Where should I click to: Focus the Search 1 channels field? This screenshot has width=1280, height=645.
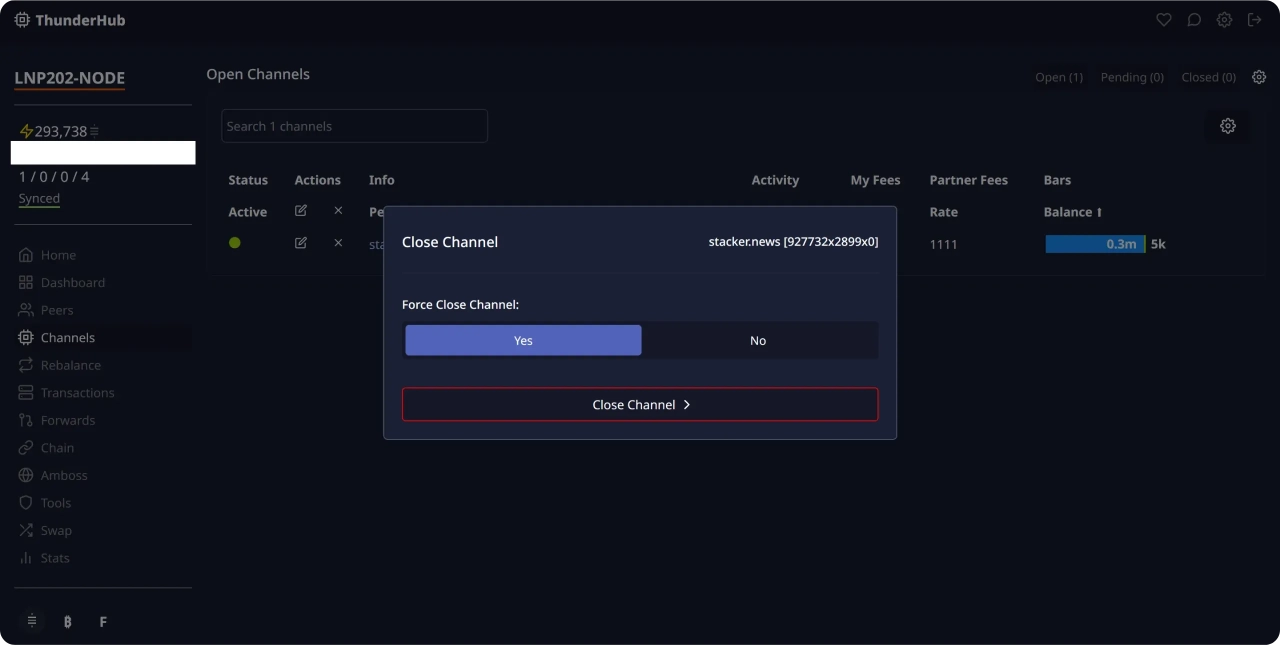(x=354, y=126)
